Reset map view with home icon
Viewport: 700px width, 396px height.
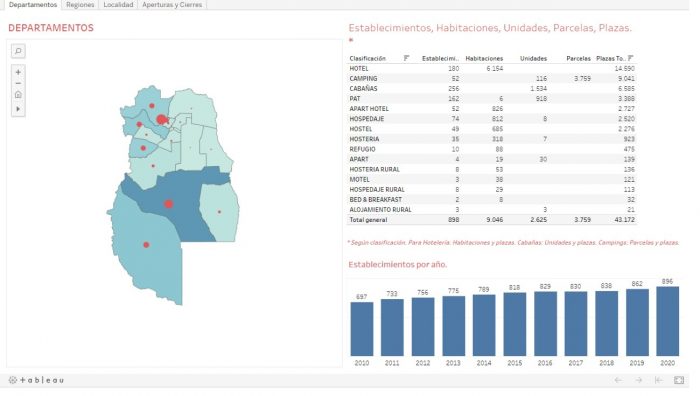click(18, 95)
